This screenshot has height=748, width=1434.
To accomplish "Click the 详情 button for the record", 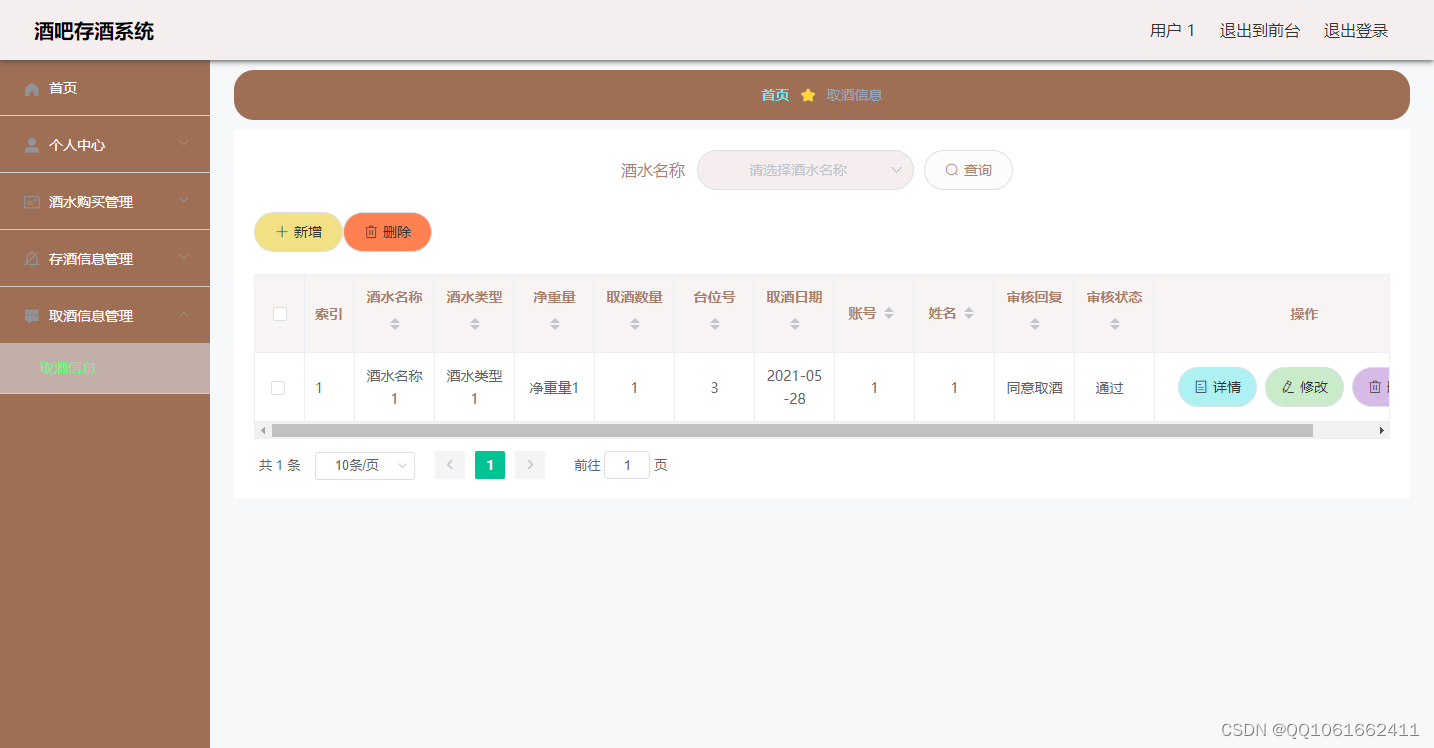I will [1216, 387].
